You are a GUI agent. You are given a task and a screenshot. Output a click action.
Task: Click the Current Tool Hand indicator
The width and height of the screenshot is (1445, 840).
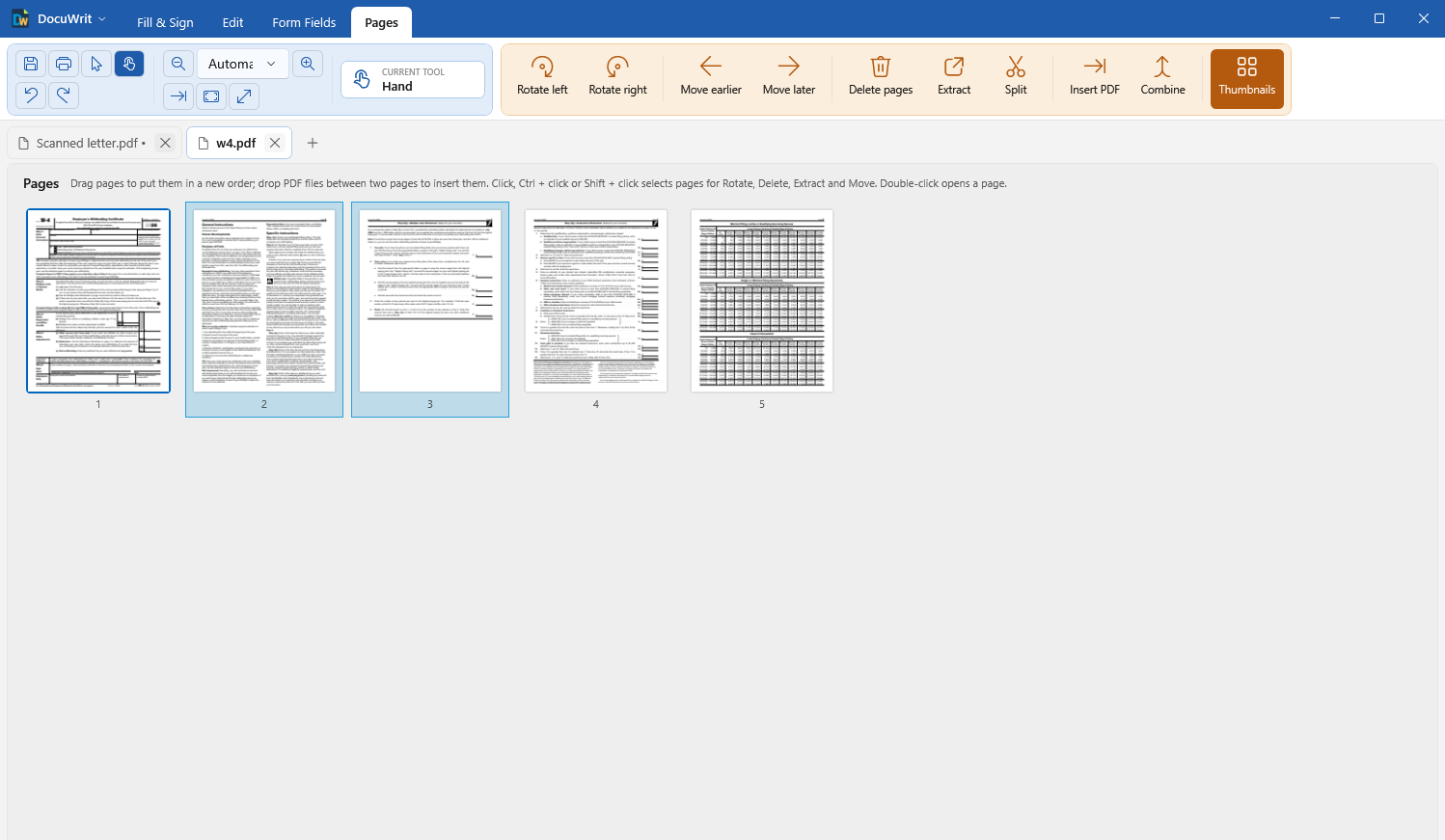(x=413, y=79)
